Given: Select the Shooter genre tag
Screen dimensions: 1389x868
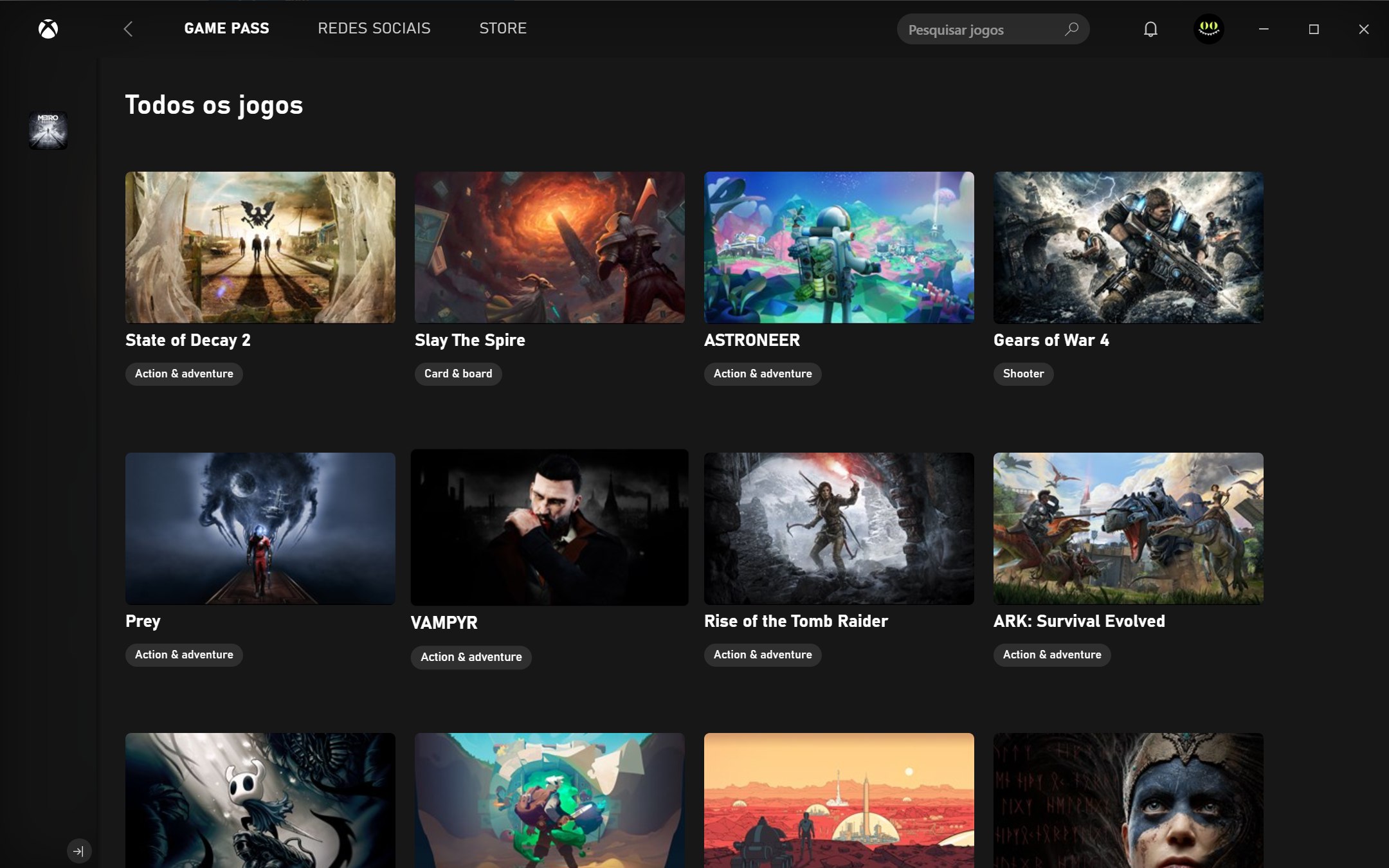Looking at the screenshot, I should pyautogui.click(x=1024, y=374).
